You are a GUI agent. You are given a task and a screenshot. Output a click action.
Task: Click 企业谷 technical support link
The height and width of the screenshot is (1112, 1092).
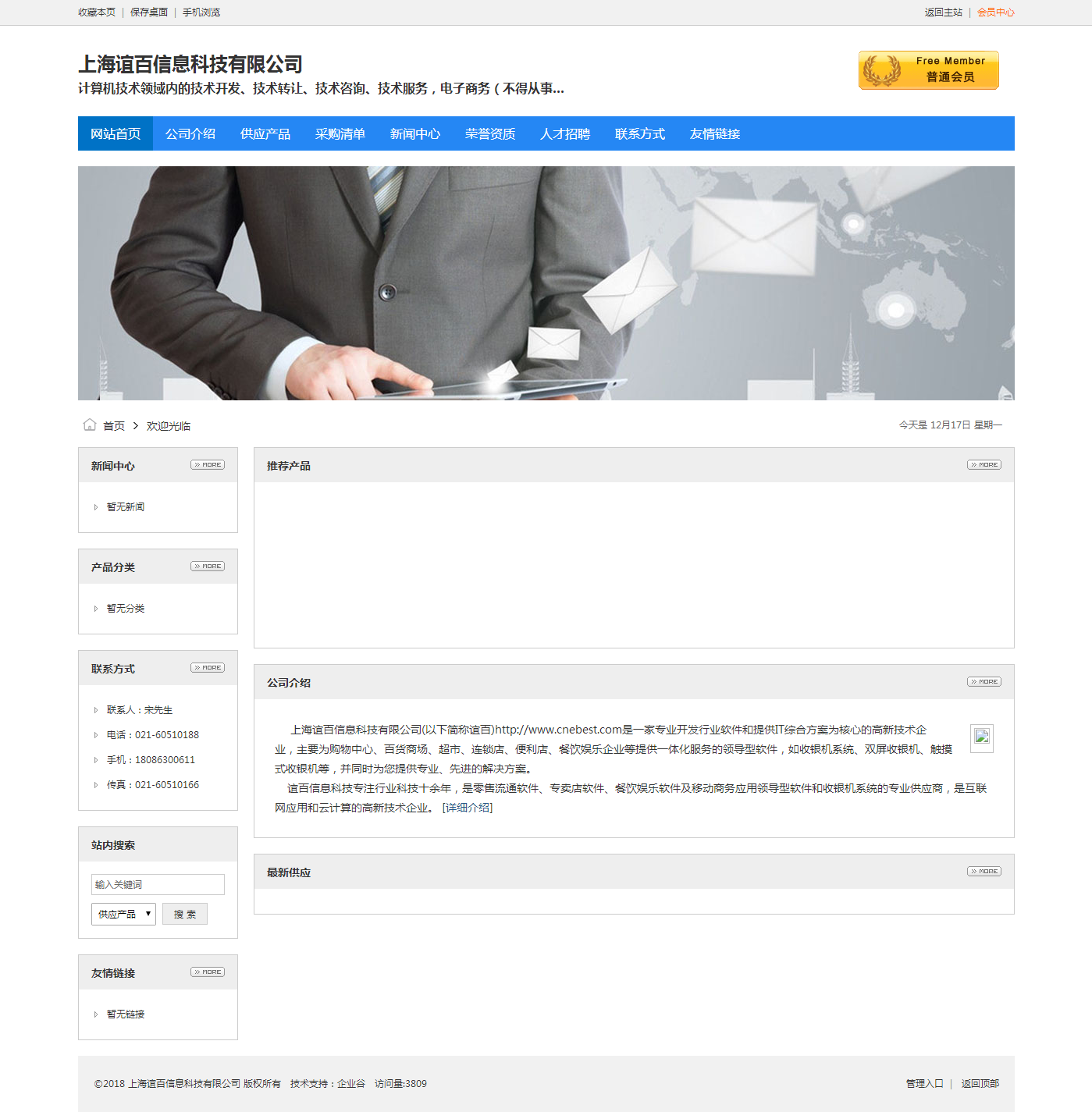351,1083
